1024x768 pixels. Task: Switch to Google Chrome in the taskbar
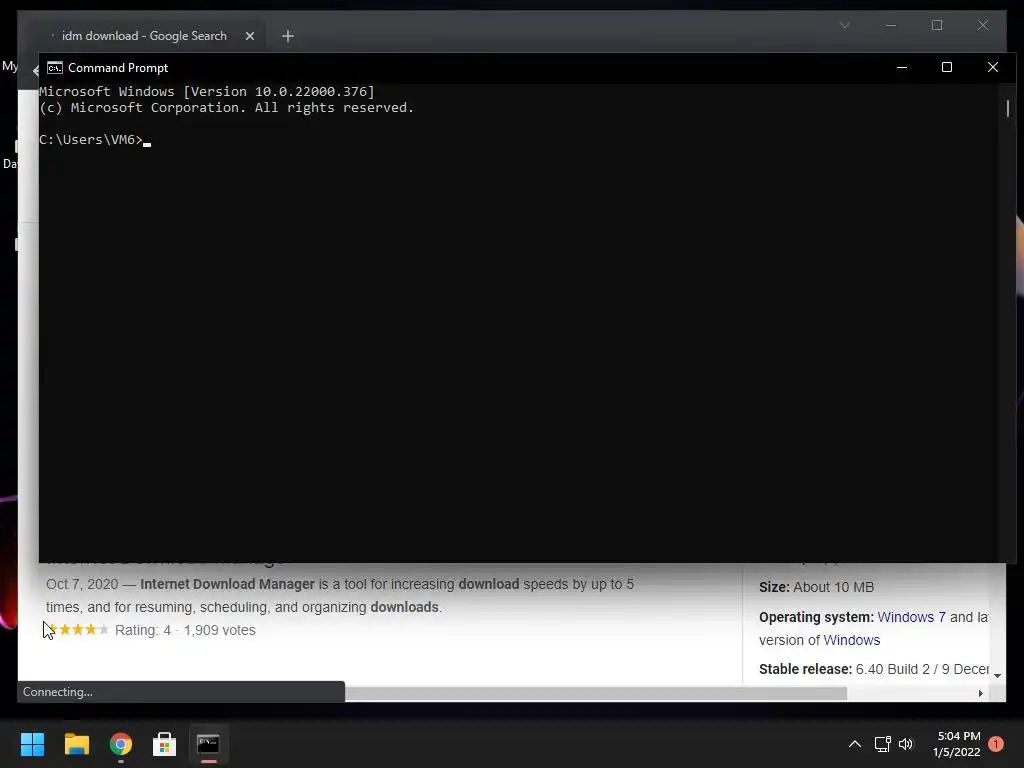[121, 744]
